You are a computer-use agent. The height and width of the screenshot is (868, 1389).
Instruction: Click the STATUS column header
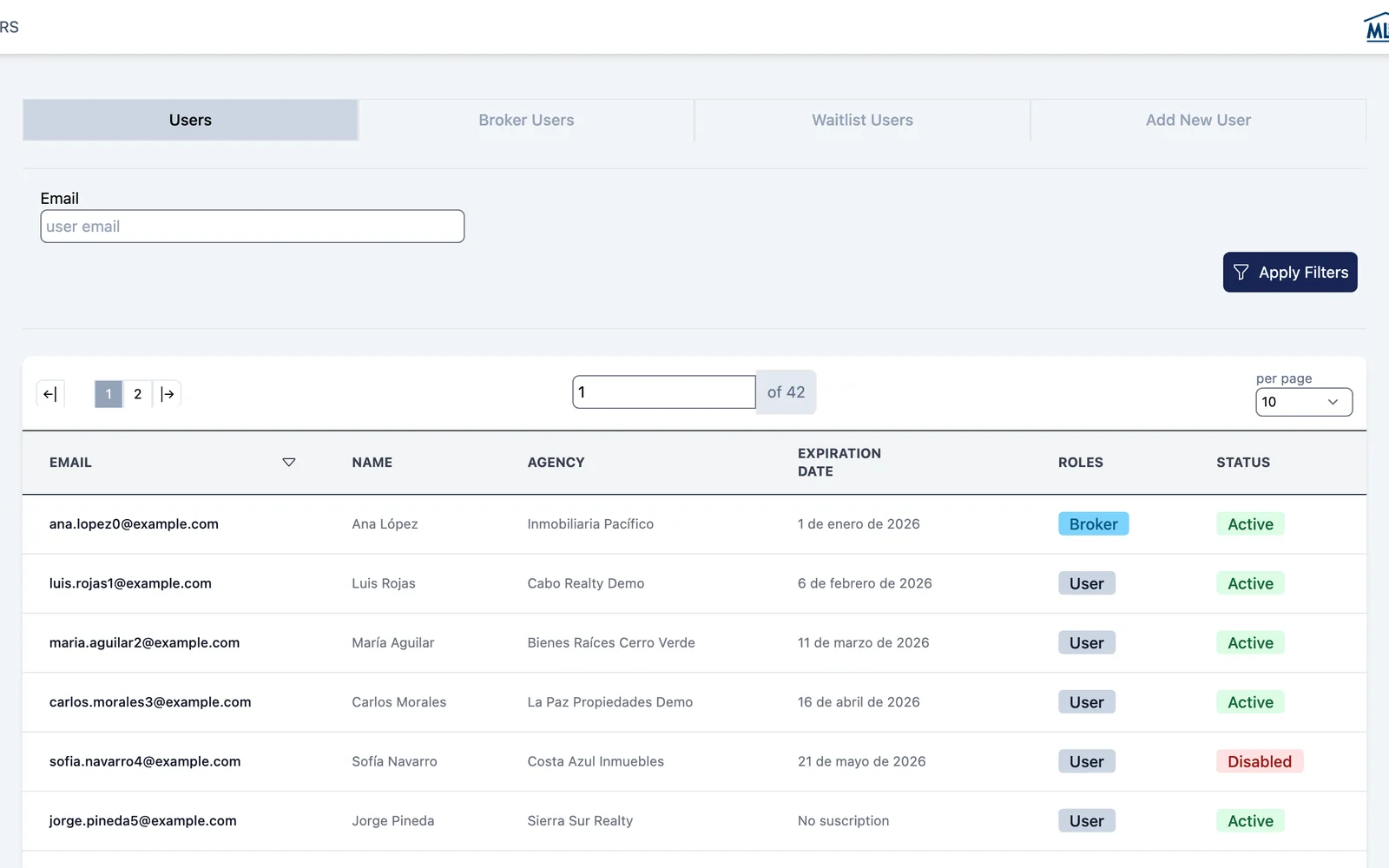coord(1242,463)
